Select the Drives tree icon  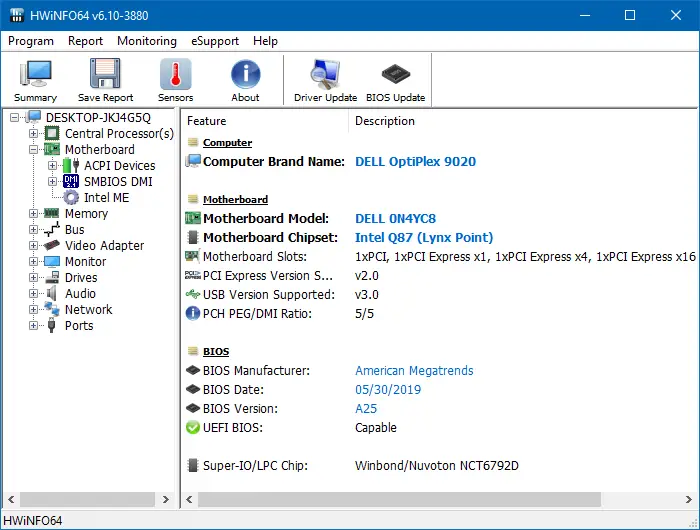52,277
